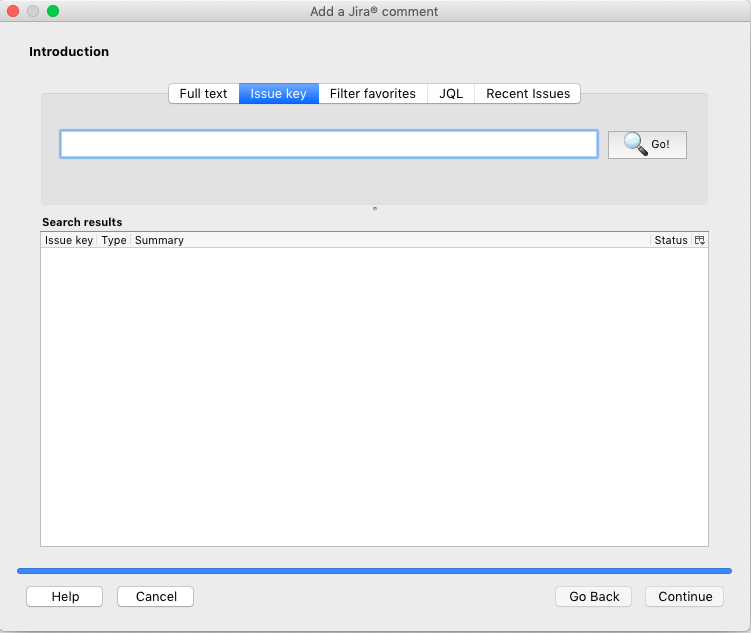Viewport: 751px width, 633px height.
Task: Sort results by Issue key column
Action: pyautogui.click(x=69, y=240)
